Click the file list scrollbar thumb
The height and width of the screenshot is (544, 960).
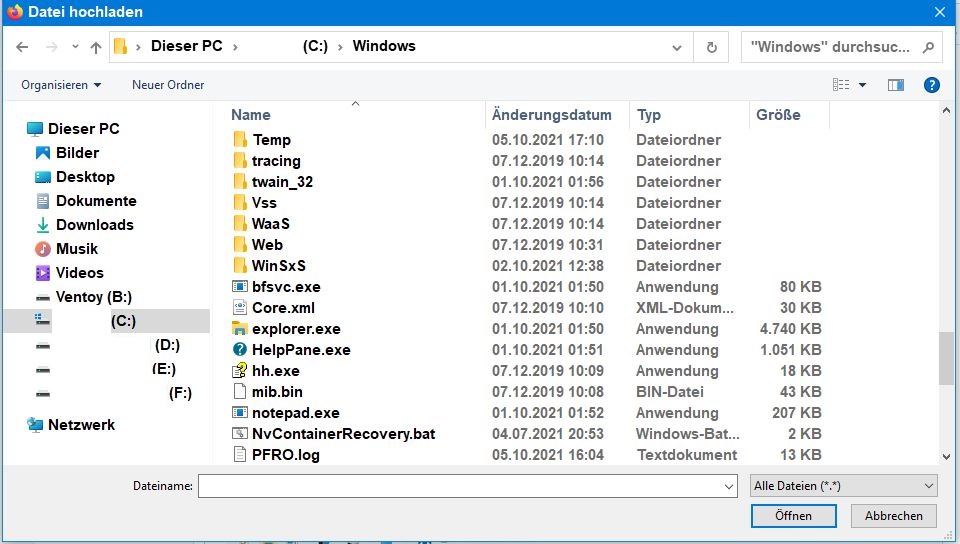[946, 358]
